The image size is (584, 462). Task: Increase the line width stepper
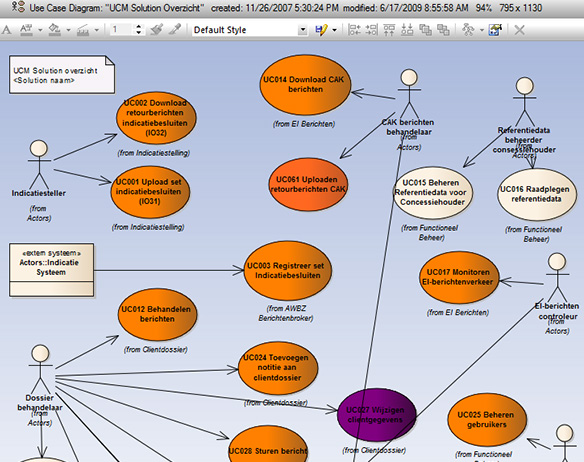tap(139, 27)
